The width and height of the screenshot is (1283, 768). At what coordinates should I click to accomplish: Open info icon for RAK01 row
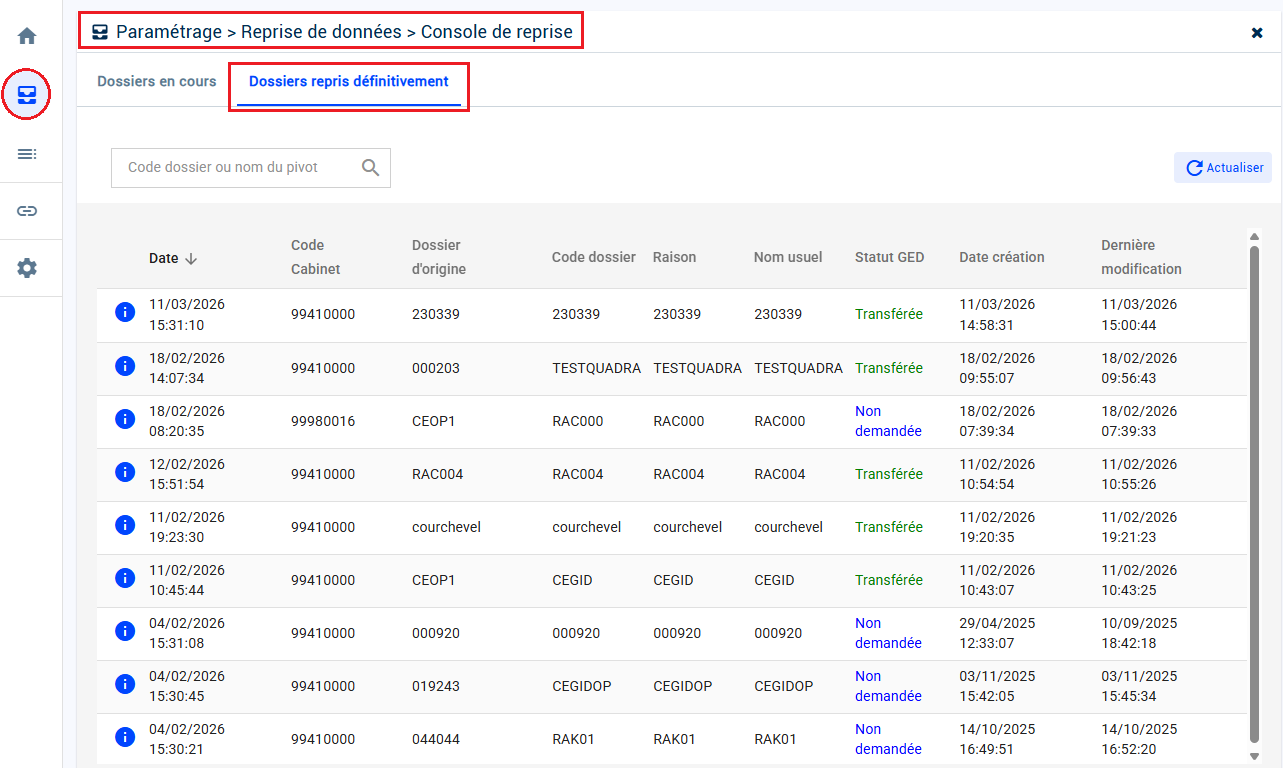(x=125, y=737)
